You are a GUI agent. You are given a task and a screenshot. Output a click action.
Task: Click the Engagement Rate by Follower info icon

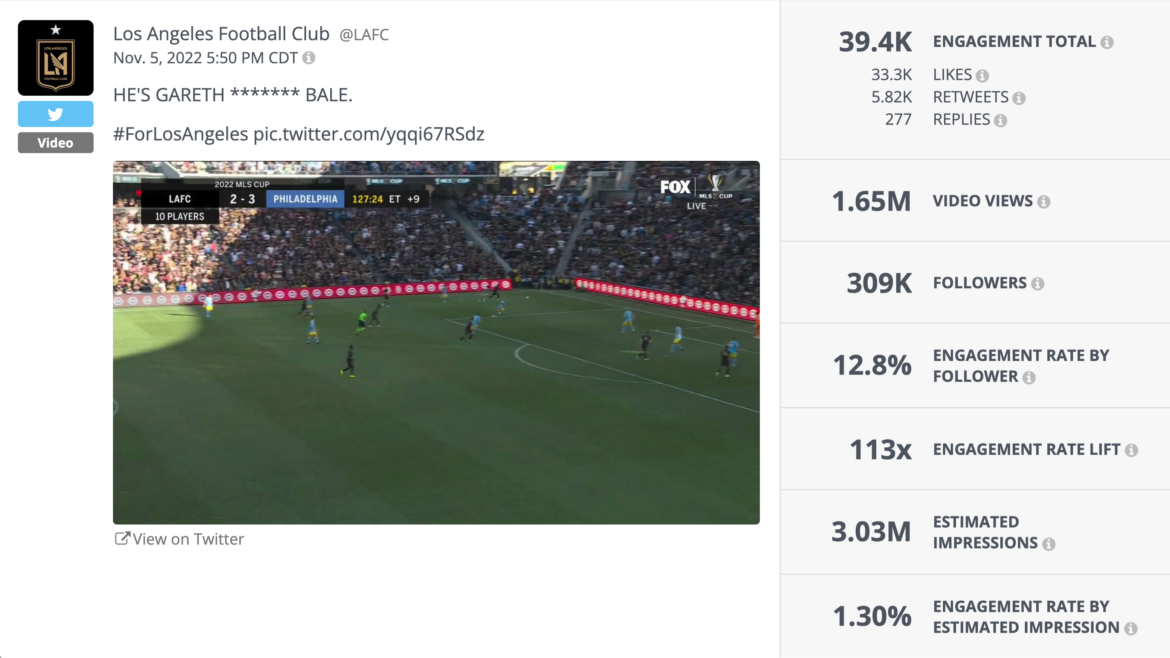click(1028, 377)
